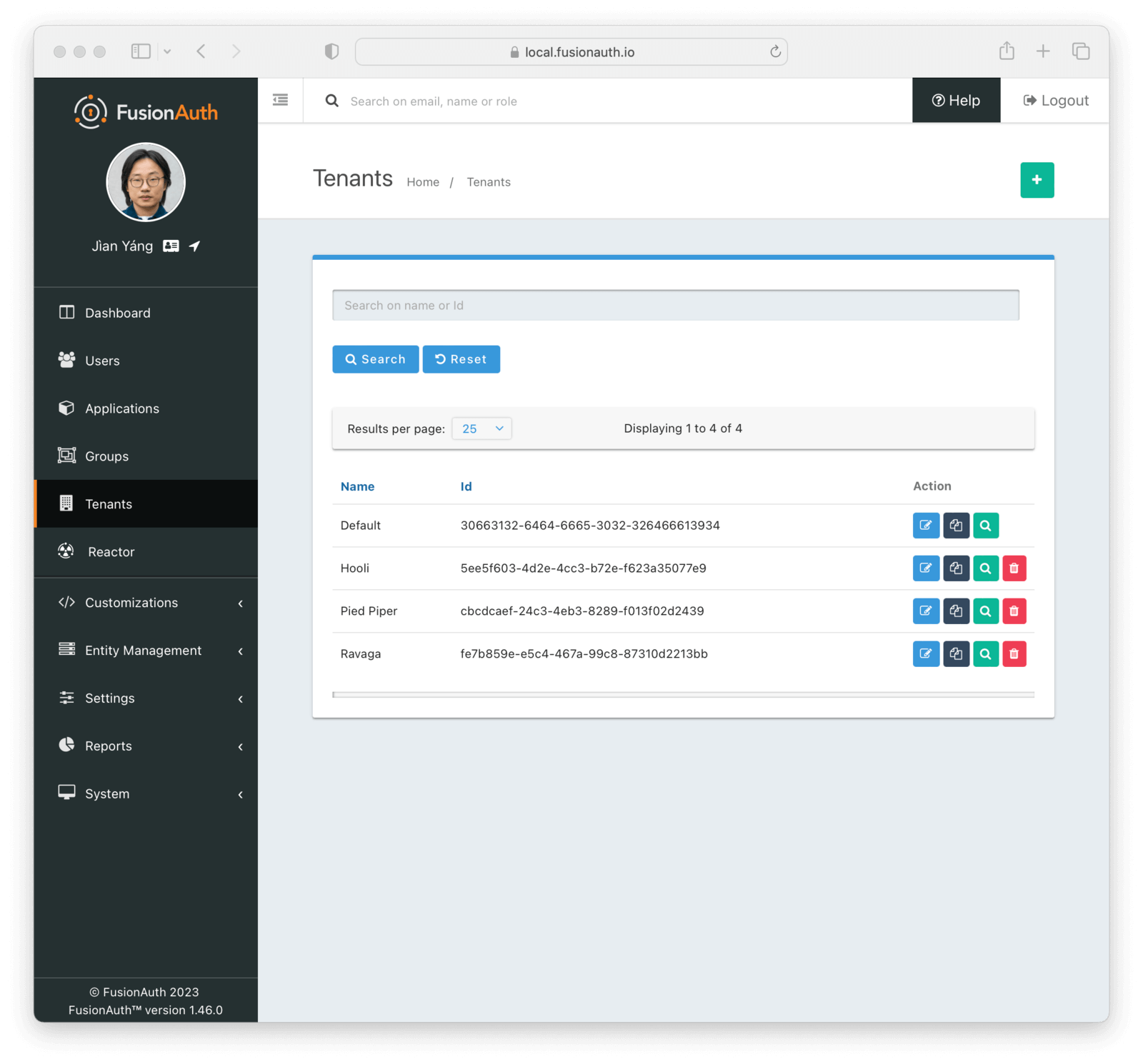Viewport: 1143px width, 1064px height.
Task: Click Jian Yáng's profile photo
Action: tap(146, 182)
